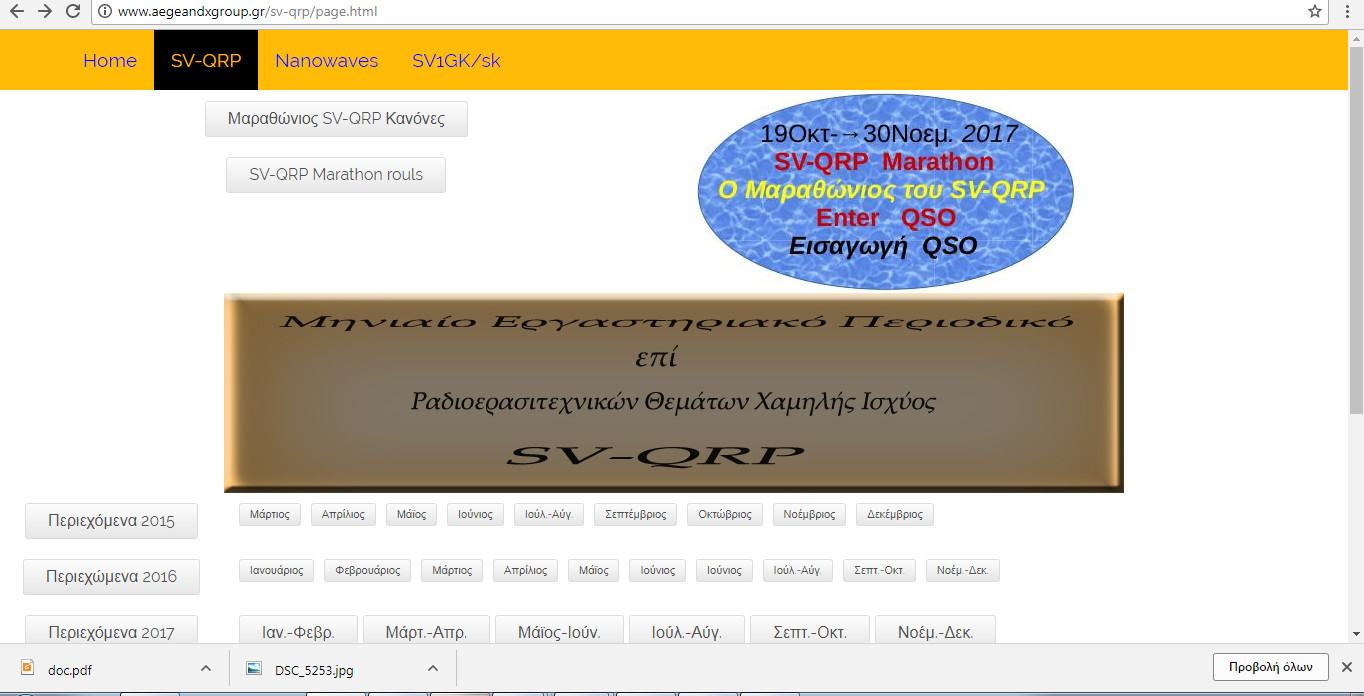Expand options for the doc.pdf download
The image size is (1364, 696).
click(205, 668)
